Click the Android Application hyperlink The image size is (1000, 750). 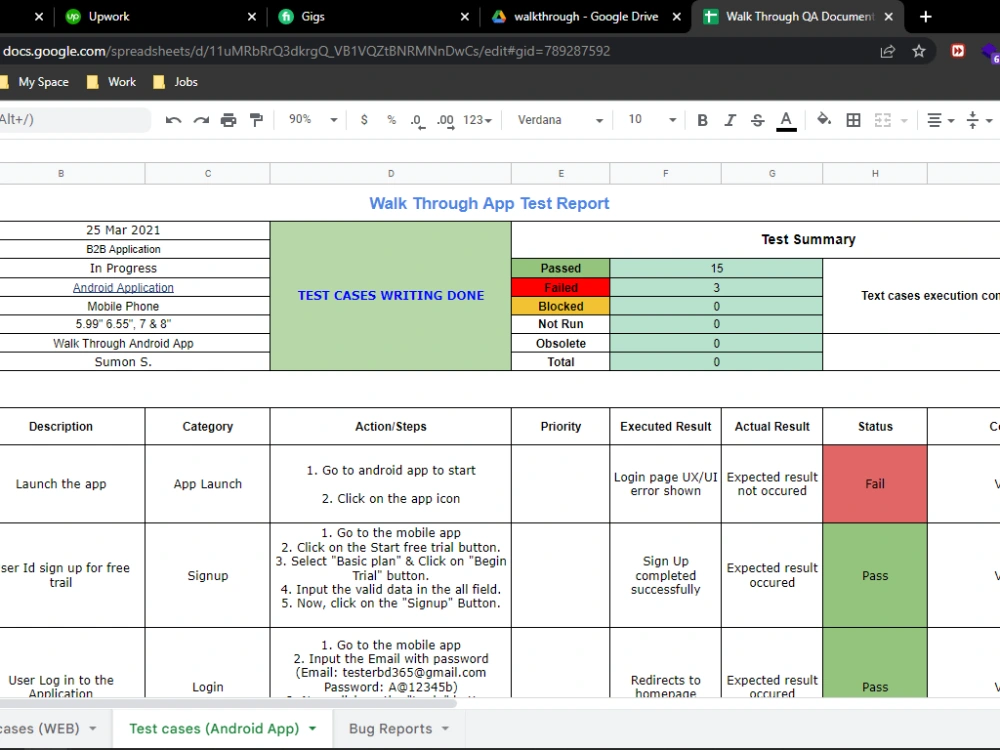click(123, 287)
